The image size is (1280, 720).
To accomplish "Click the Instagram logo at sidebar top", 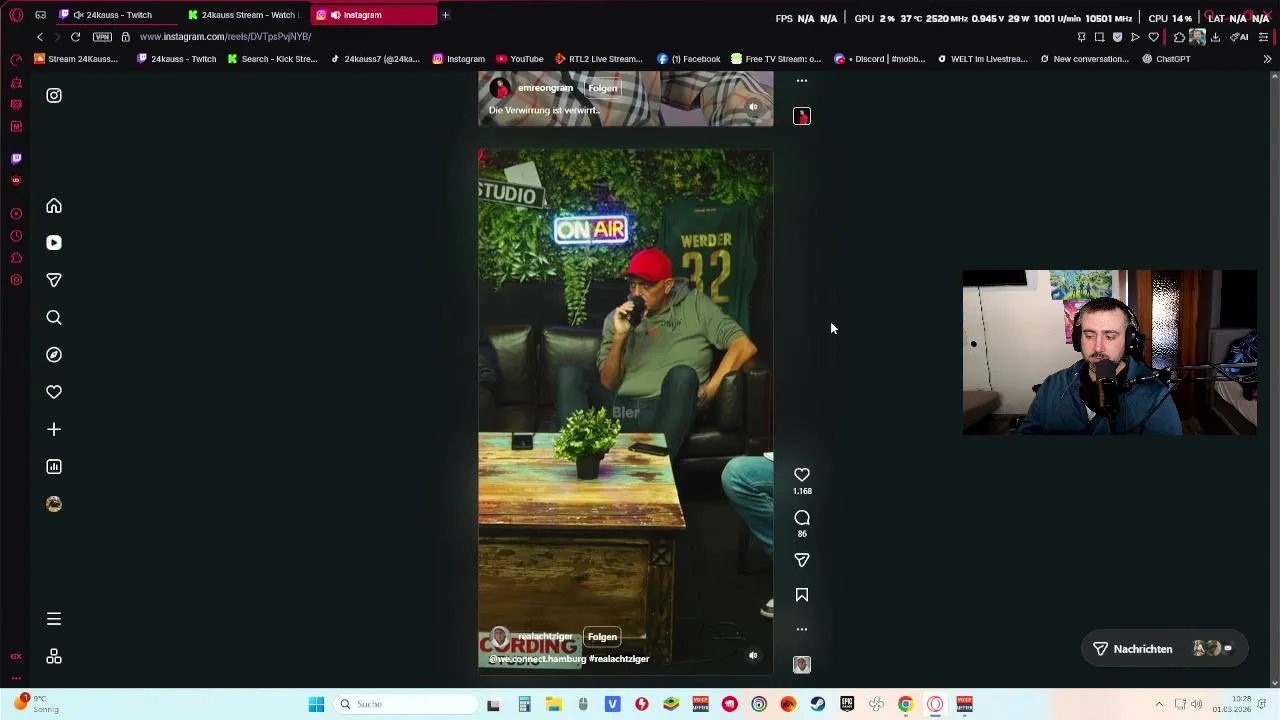I will [54, 96].
